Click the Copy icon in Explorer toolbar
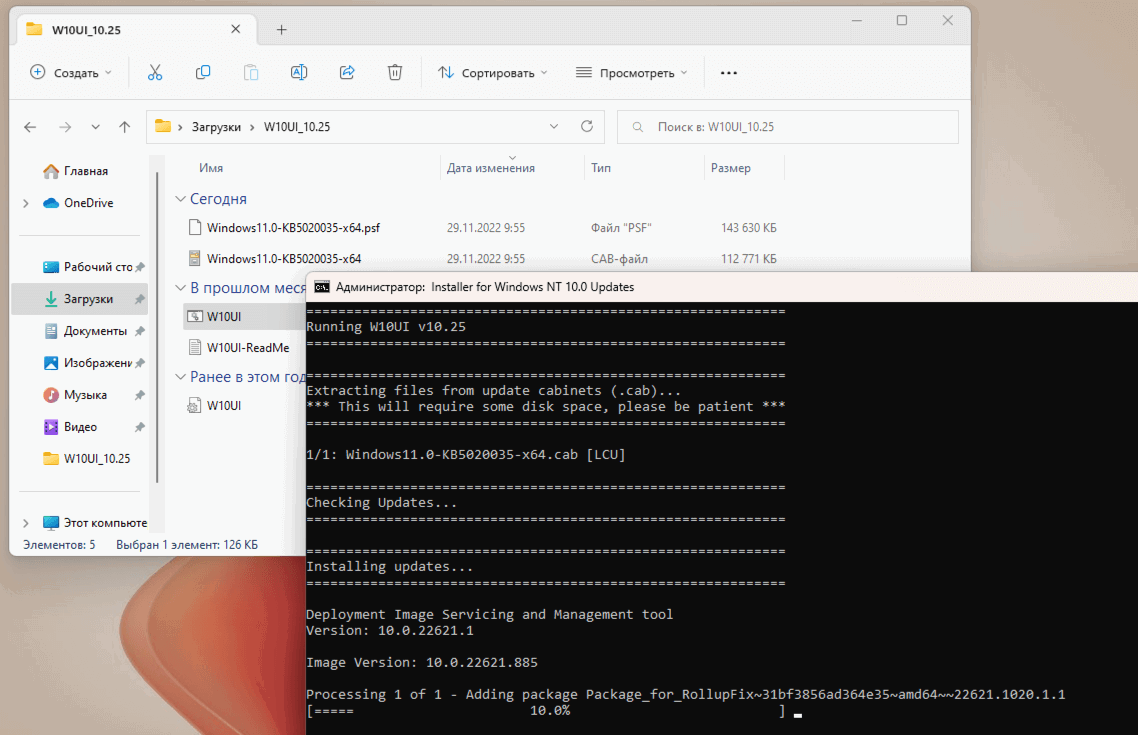Viewport: 1138px width, 735px height. tap(203, 73)
